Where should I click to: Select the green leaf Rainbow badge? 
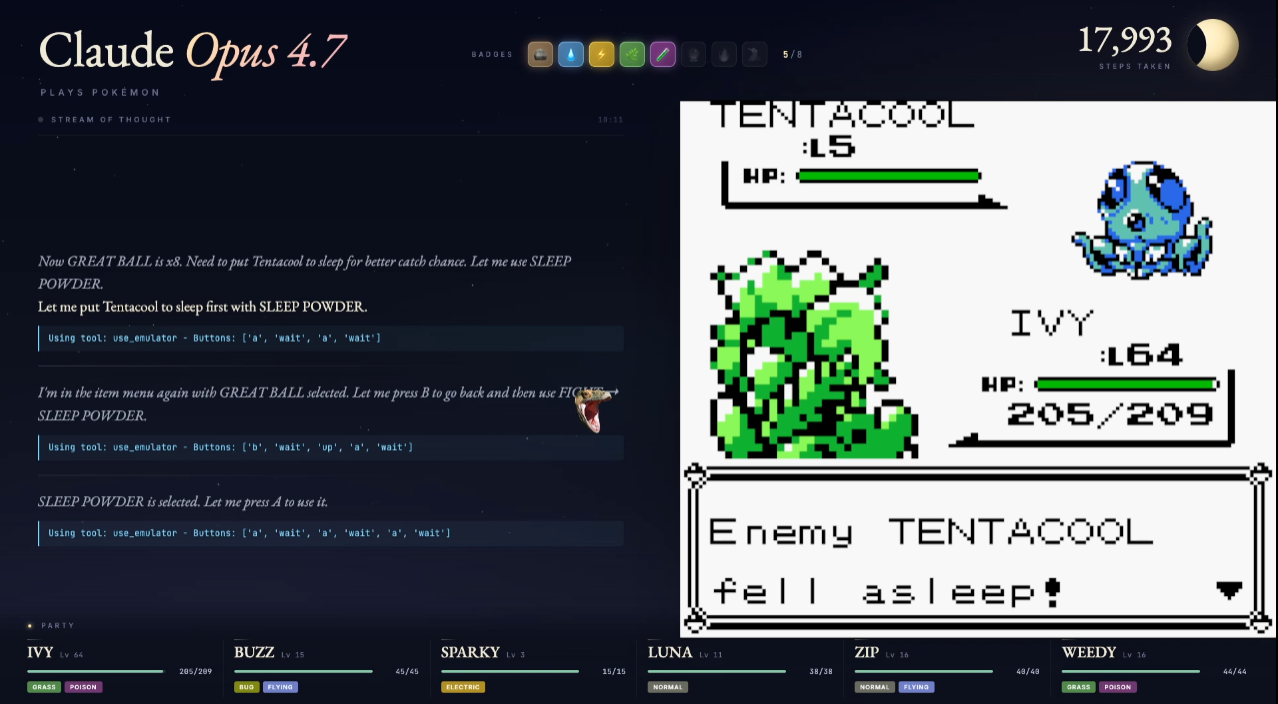click(632, 54)
